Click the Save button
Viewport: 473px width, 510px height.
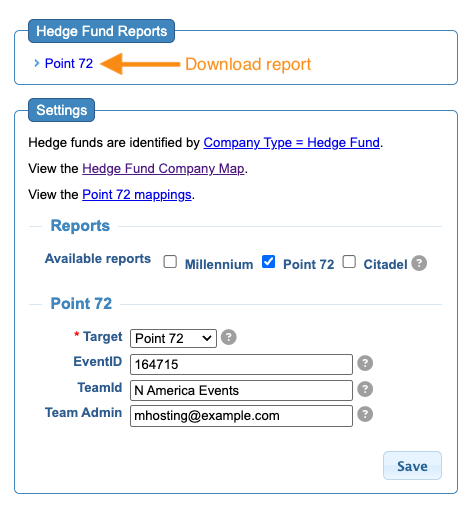tap(412, 466)
